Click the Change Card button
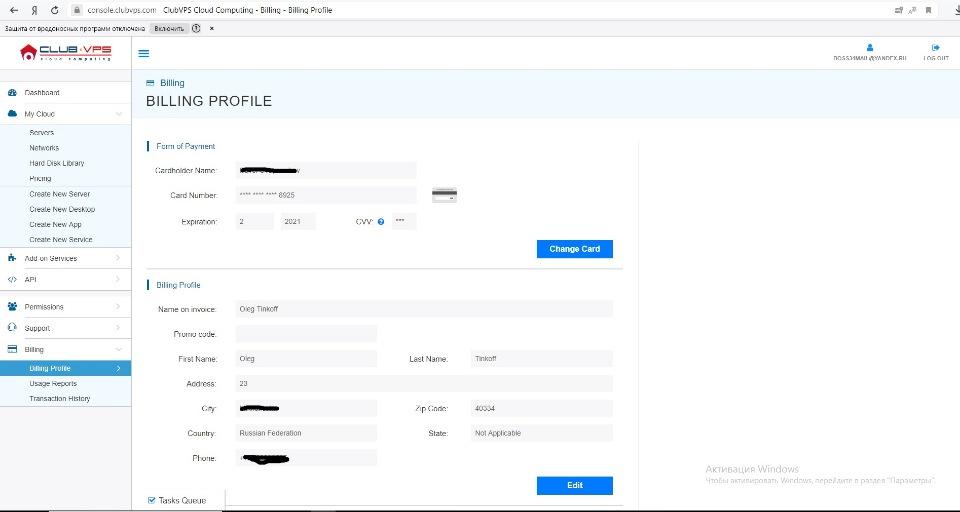Image resolution: width=960 pixels, height=512 pixels. pos(574,249)
